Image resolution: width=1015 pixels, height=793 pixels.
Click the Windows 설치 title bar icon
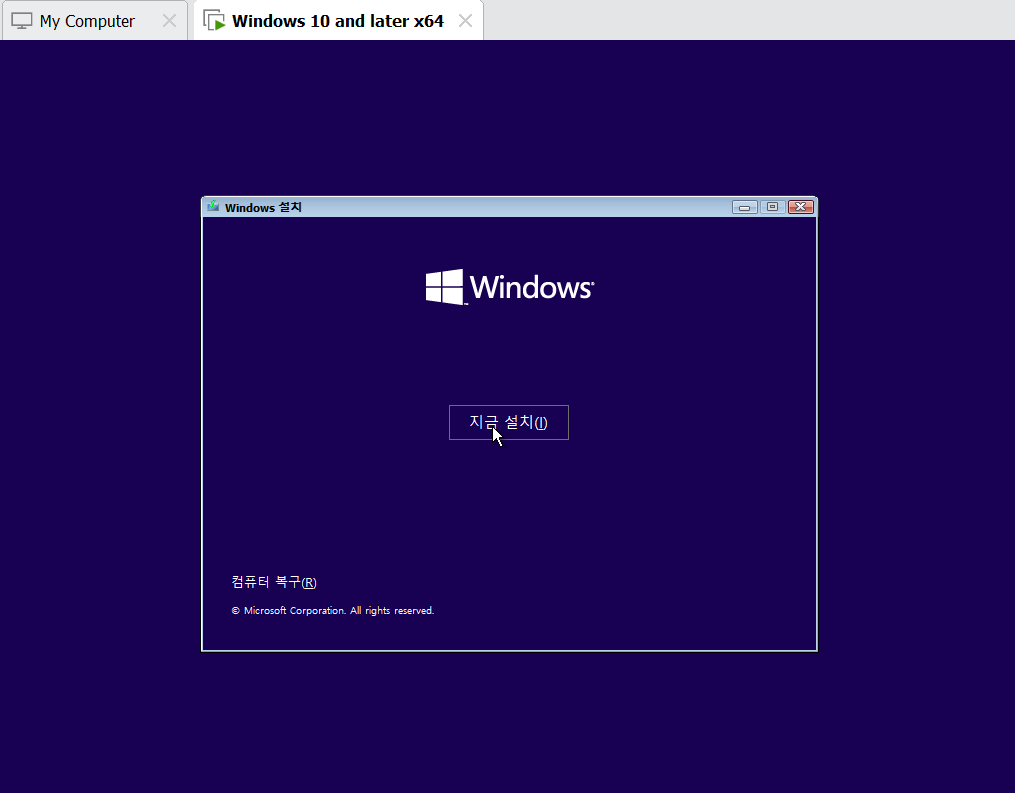(x=213, y=207)
